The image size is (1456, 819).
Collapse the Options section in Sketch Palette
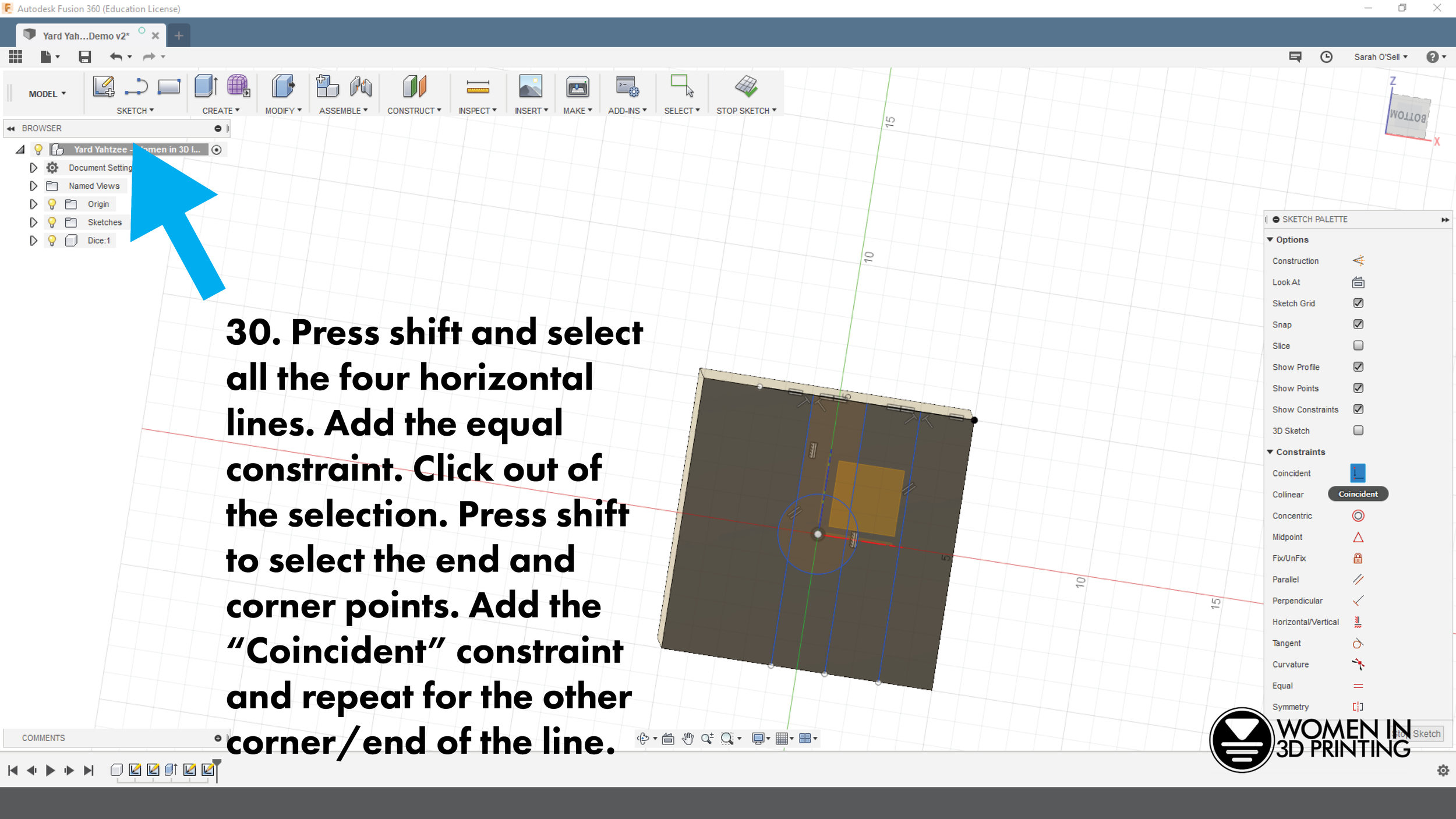click(1270, 239)
